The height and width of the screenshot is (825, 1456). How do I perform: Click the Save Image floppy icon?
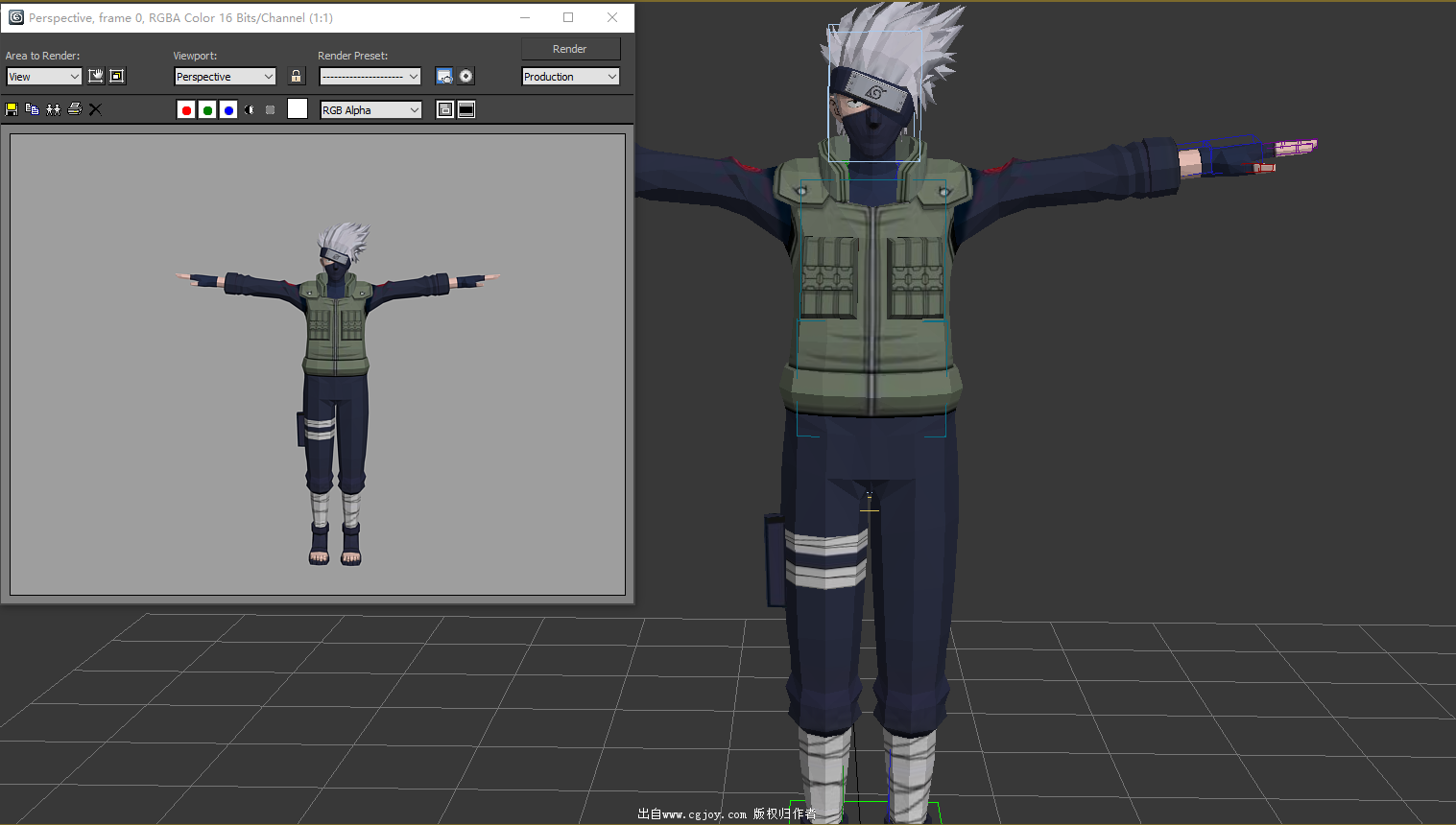12,109
